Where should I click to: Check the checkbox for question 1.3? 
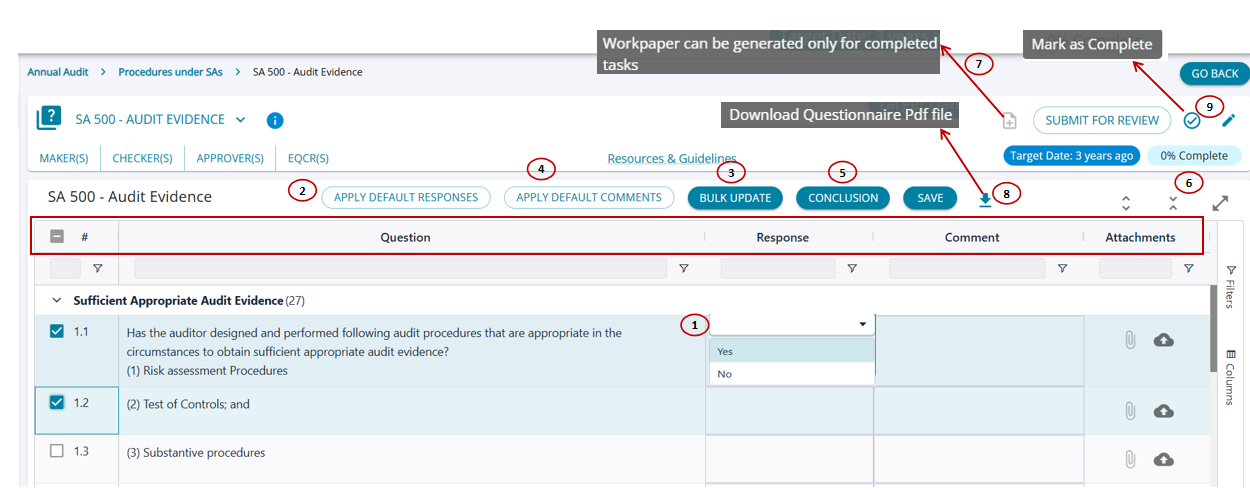click(57, 451)
